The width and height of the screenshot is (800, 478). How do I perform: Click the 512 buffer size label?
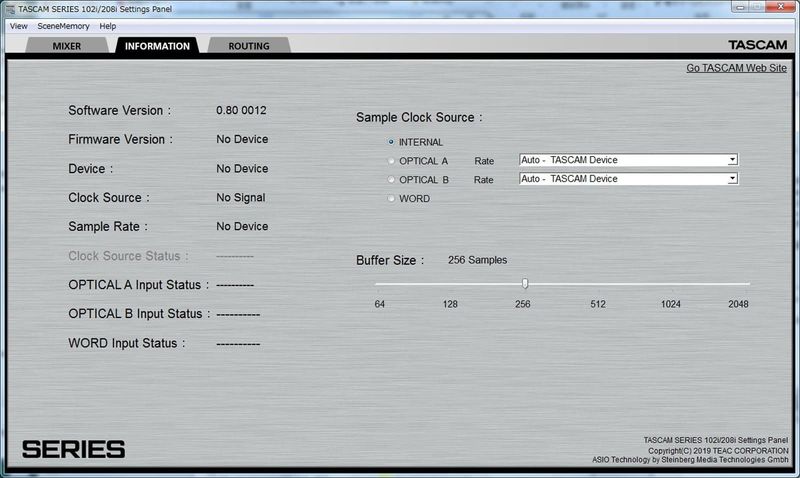[x=598, y=304]
